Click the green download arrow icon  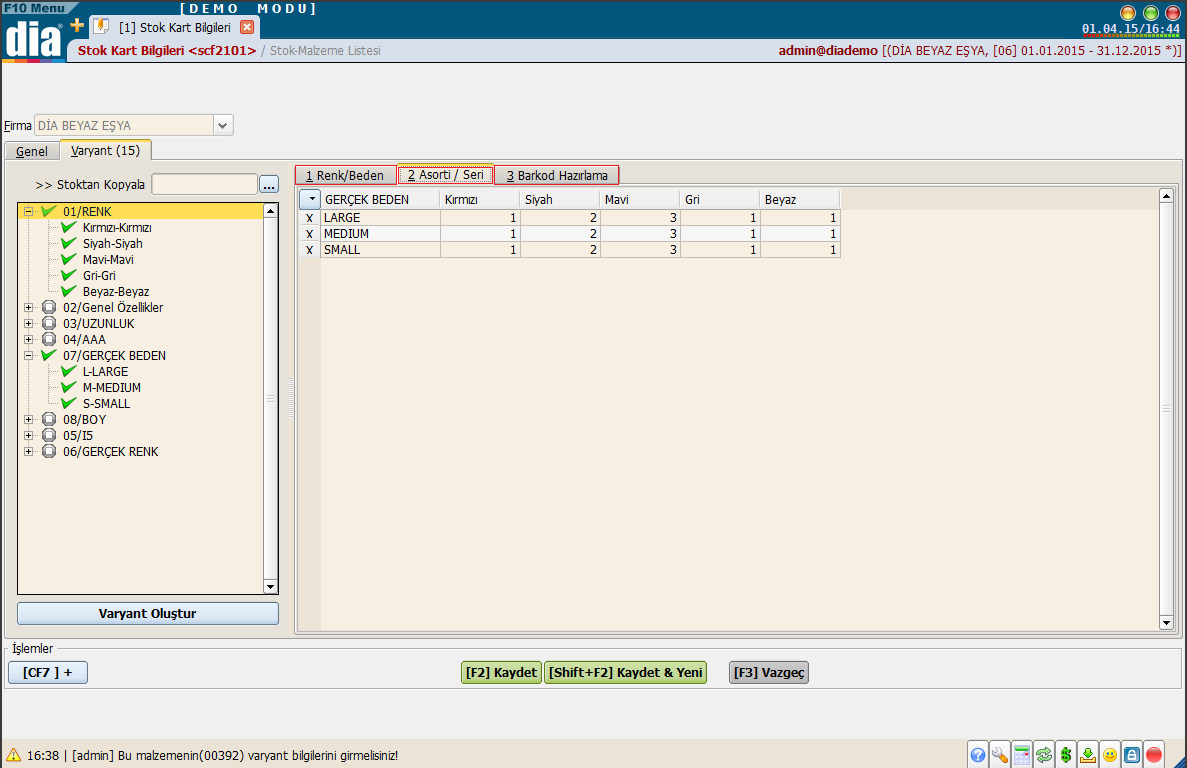pos(1088,754)
